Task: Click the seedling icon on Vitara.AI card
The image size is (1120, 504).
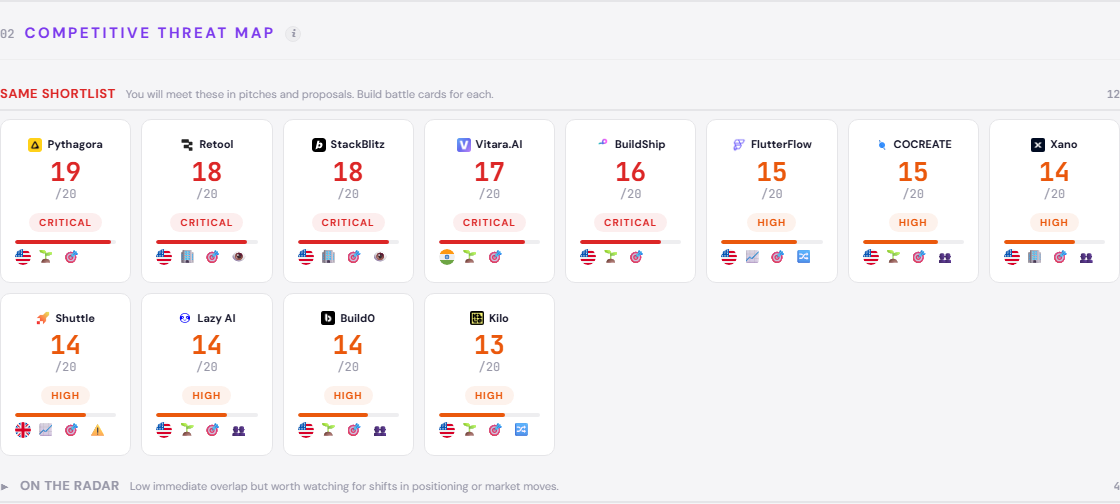Action: [x=470, y=257]
